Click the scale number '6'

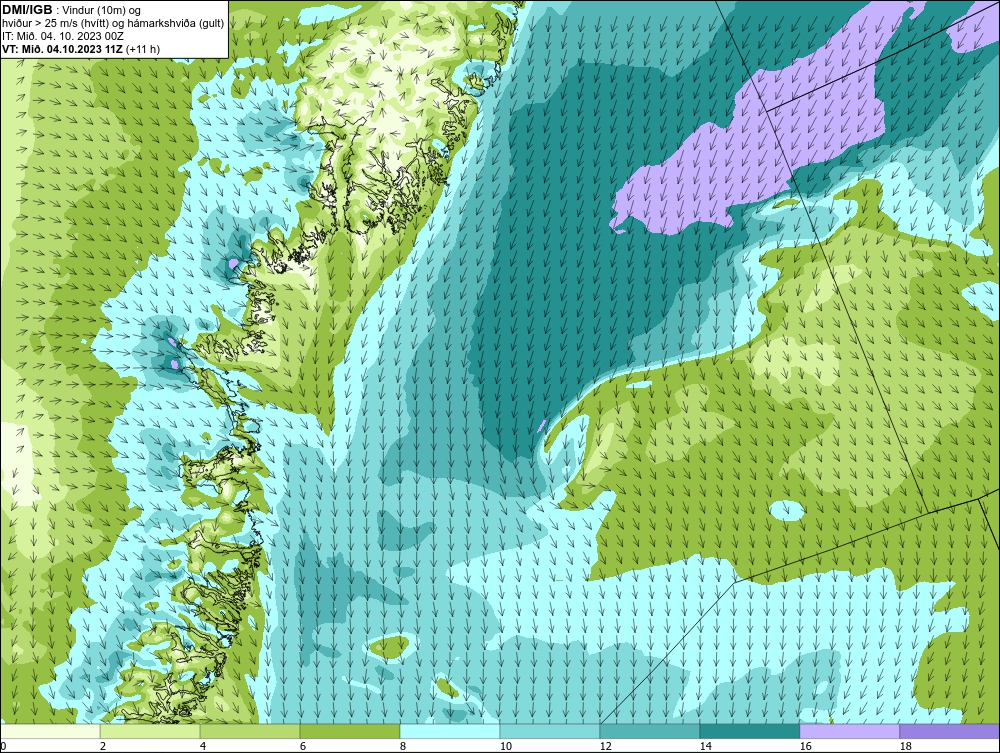tap(302, 746)
